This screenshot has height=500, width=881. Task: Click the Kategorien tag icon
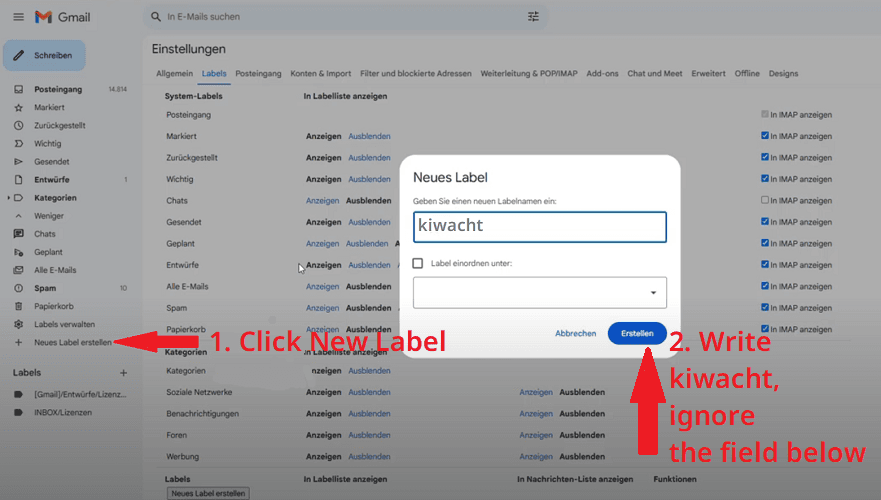[19, 198]
